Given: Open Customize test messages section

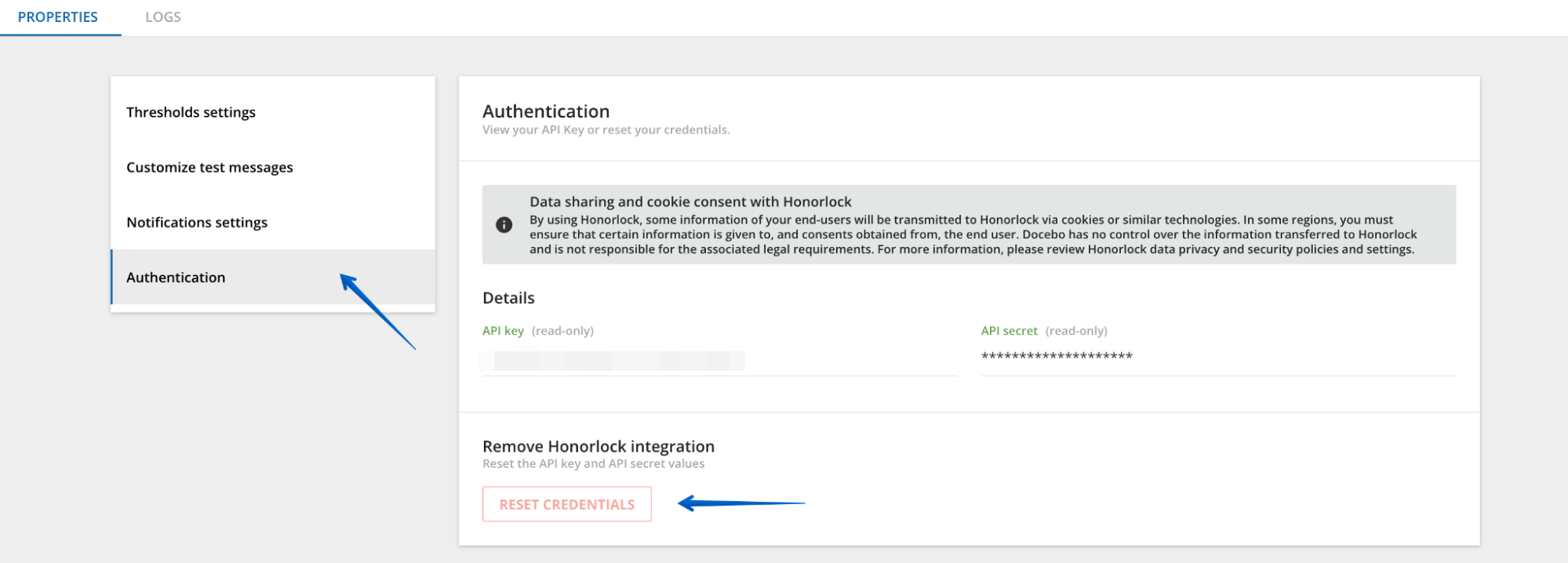Looking at the screenshot, I should point(273,167).
